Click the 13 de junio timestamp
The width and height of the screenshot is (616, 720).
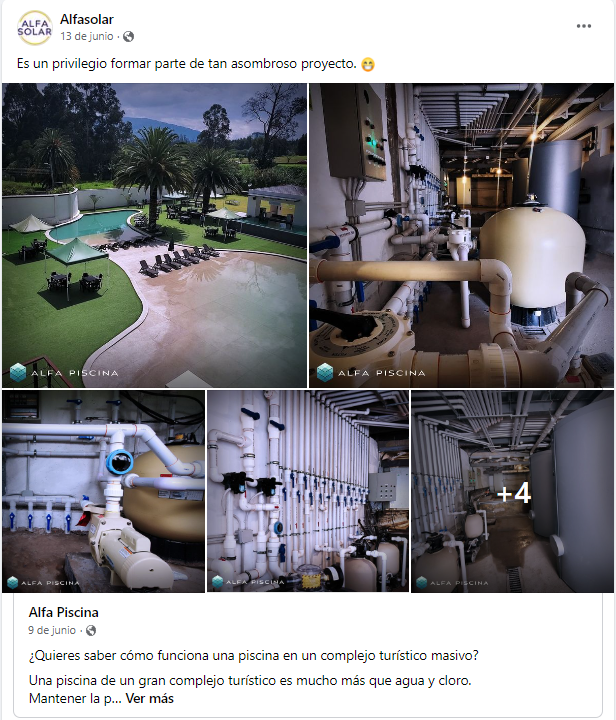coord(87,36)
